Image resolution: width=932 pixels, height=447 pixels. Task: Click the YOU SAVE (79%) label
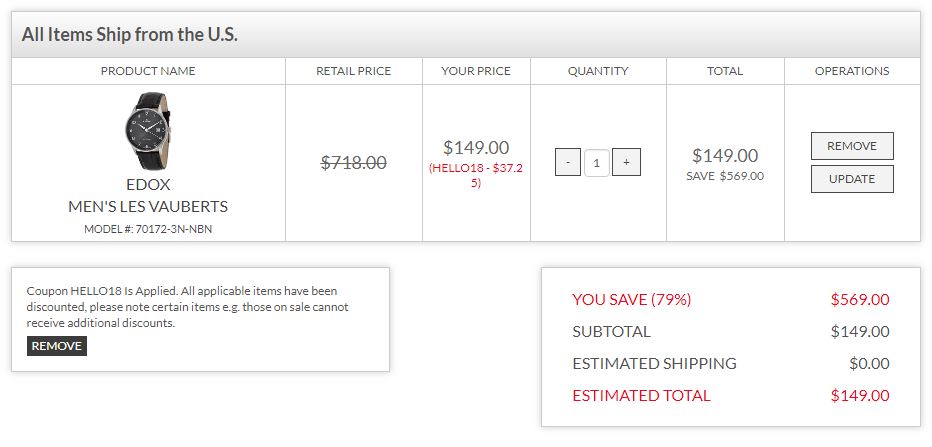pyautogui.click(x=631, y=300)
